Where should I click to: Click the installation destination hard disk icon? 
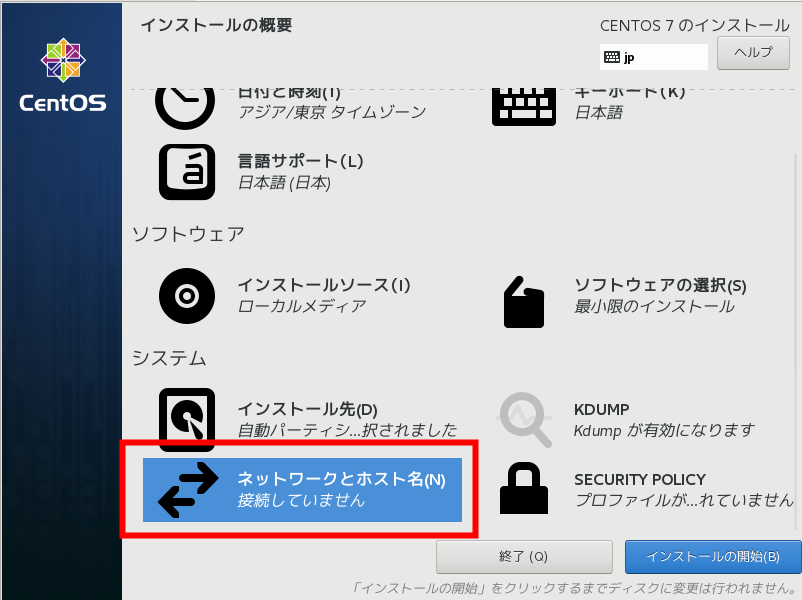tap(187, 419)
